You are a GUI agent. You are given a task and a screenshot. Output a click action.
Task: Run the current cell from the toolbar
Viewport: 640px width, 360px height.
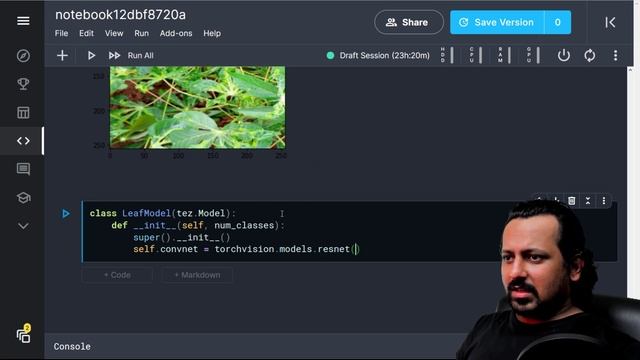pyautogui.click(x=91, y=56)
